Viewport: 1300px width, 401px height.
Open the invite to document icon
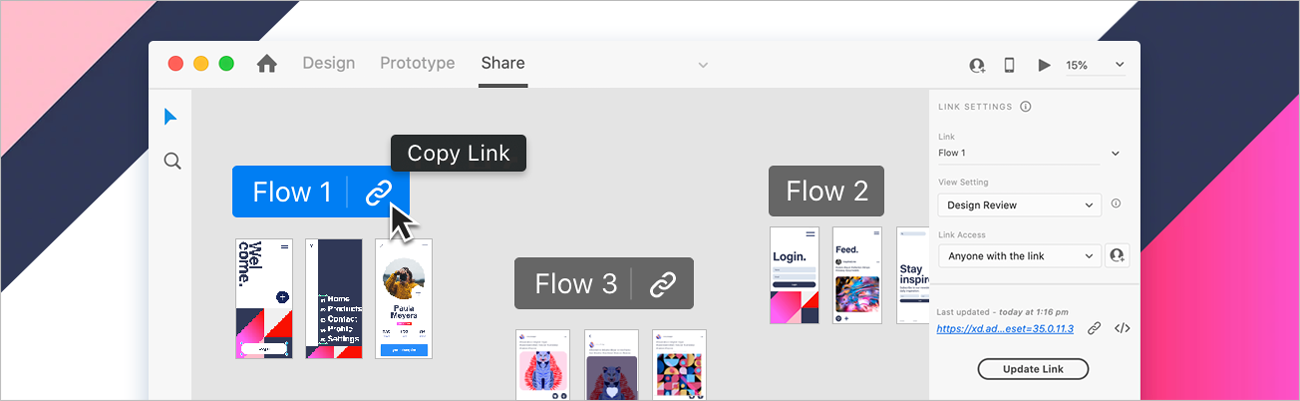click(977, 65)
